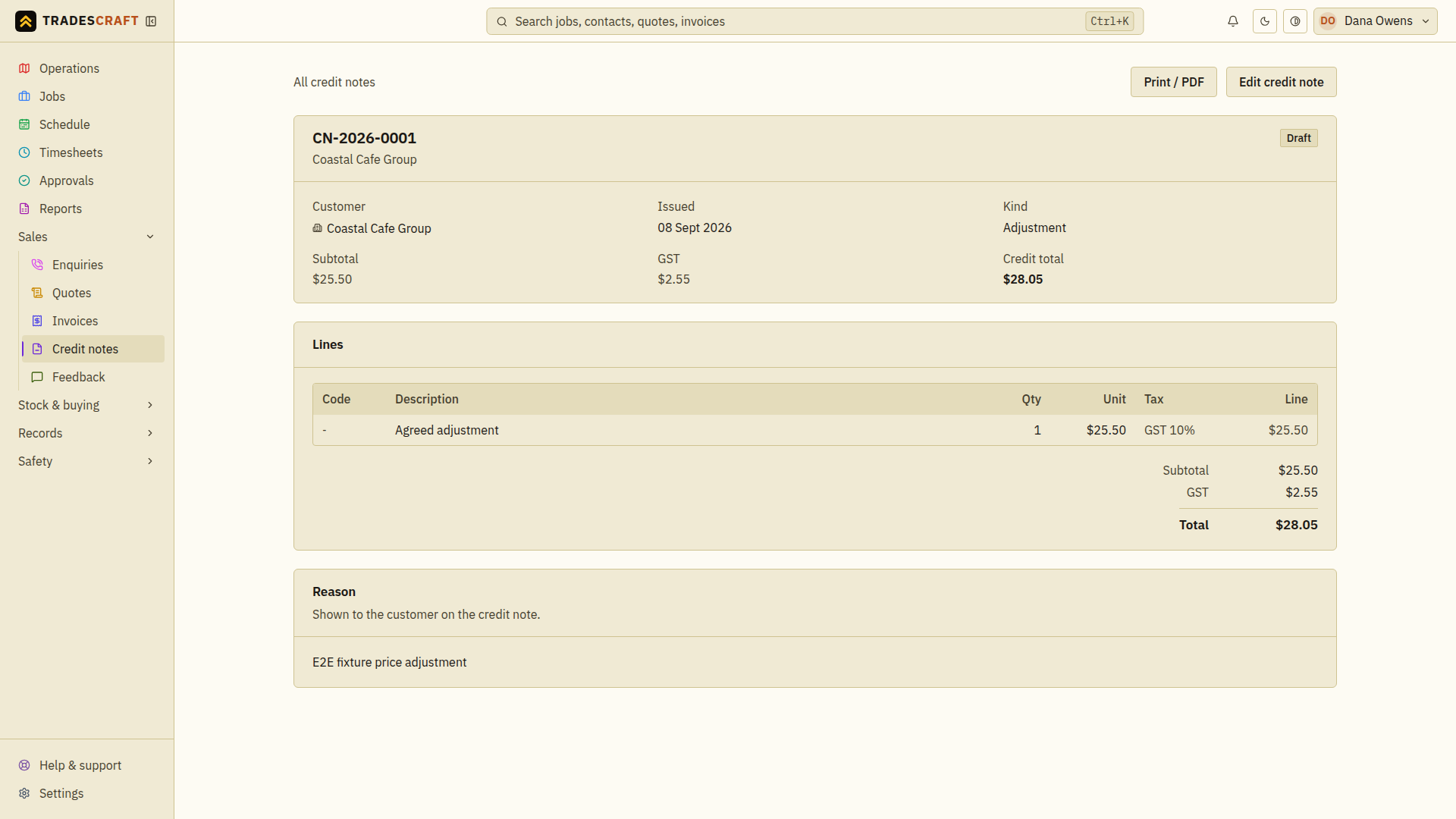Click the Settings gear icon

(x=24, y=793)
